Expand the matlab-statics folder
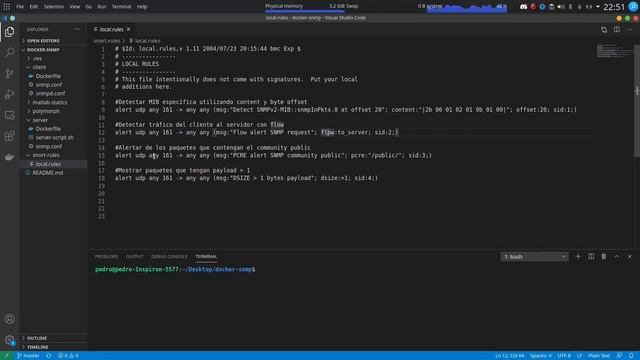 coord(53,102)
